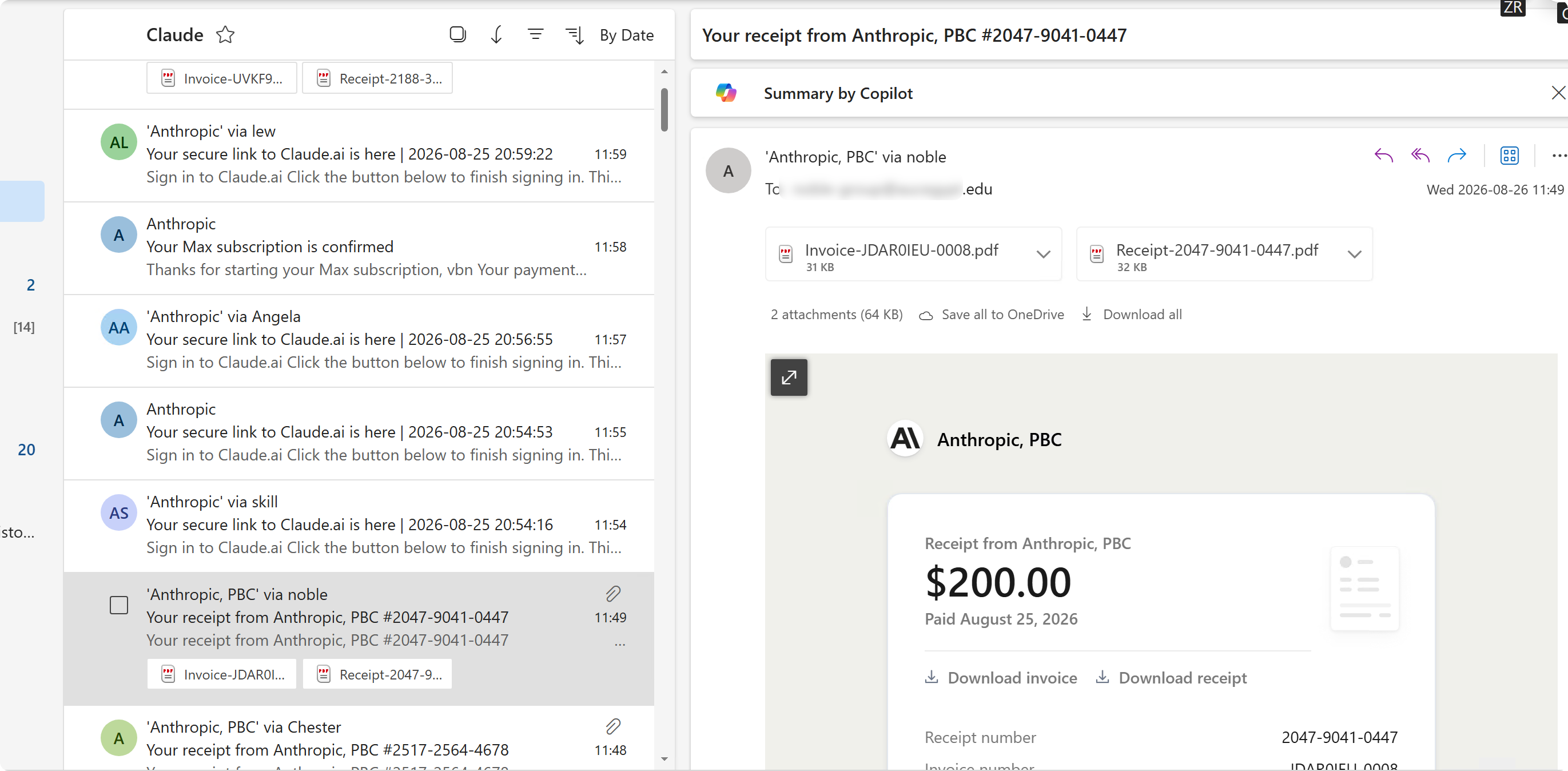Check the box for the noble receipt email
This screenshot has width=1568, height=771.
pyautogui.click(x=119, y=605)
